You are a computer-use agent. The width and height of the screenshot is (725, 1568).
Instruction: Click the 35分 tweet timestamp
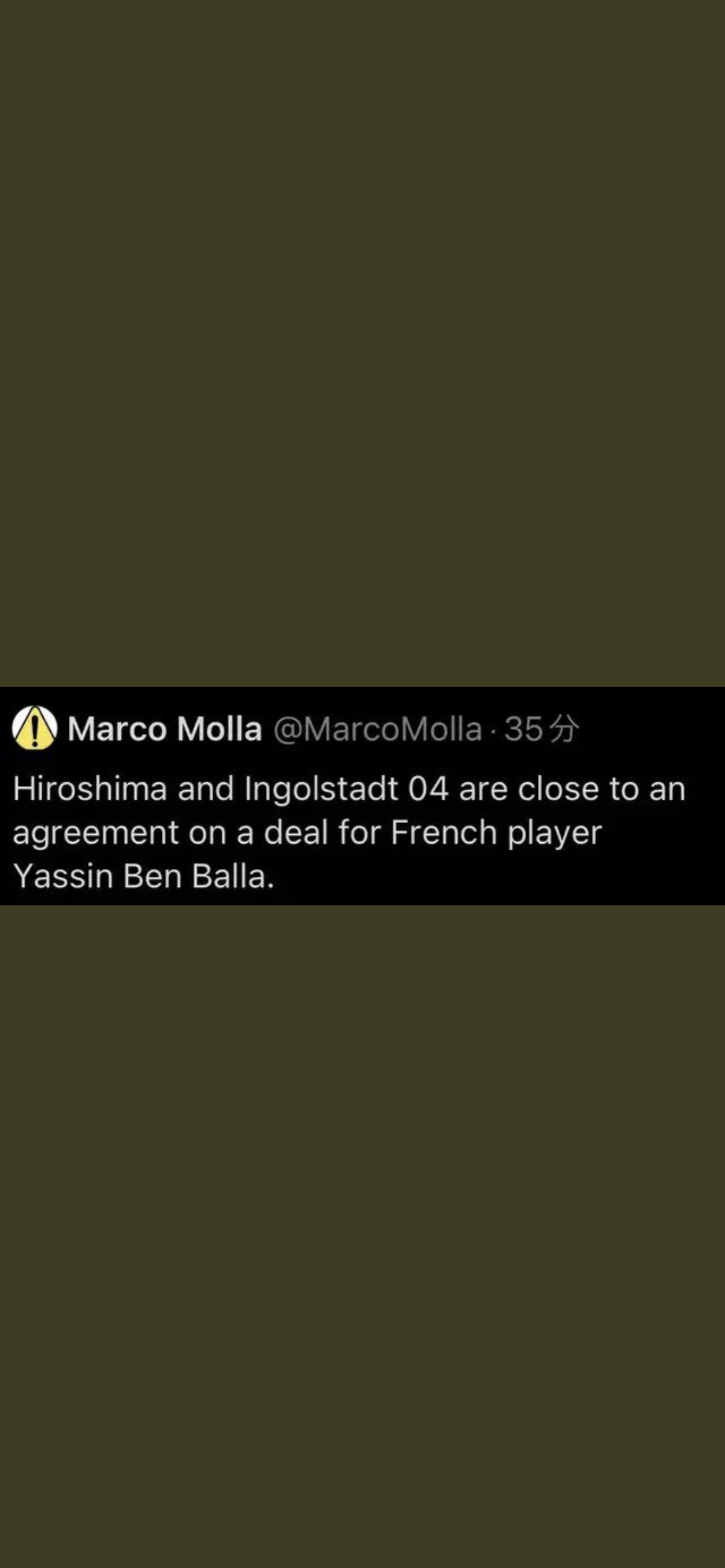point(541,729)
